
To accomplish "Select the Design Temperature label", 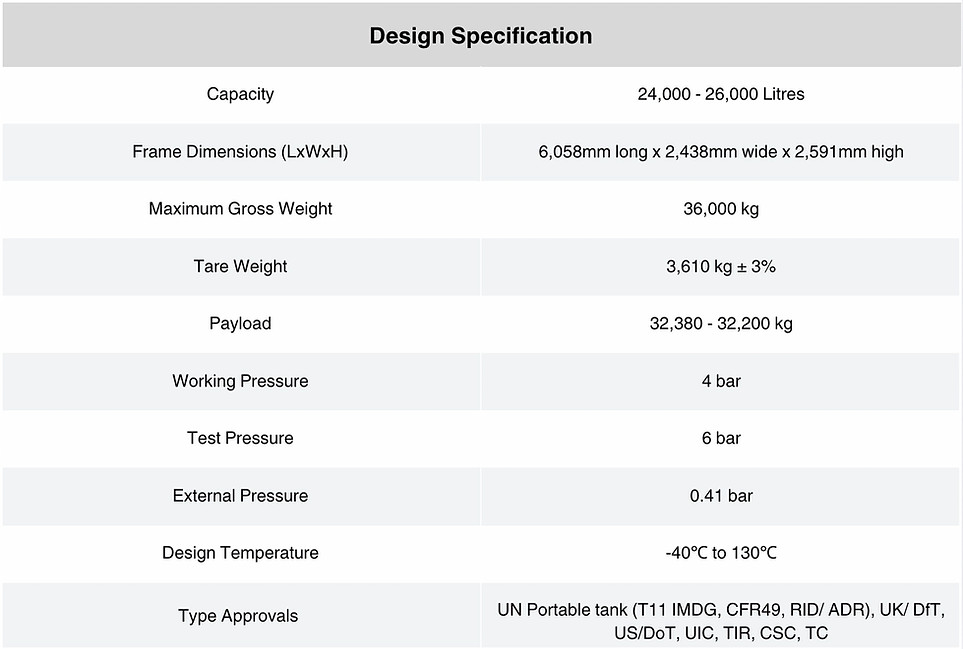I will tap(240, 553).
